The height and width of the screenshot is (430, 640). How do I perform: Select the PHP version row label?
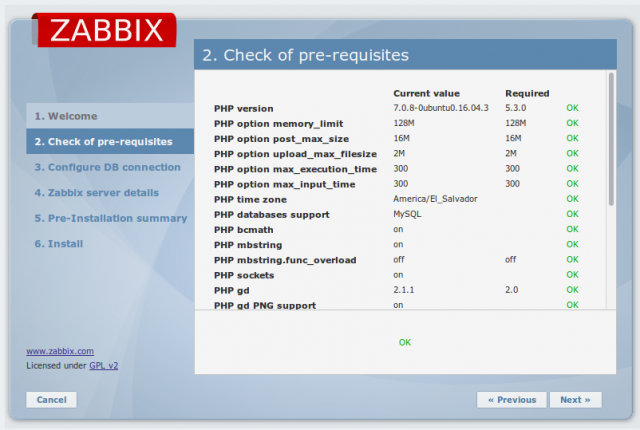[x=244, y=109]
